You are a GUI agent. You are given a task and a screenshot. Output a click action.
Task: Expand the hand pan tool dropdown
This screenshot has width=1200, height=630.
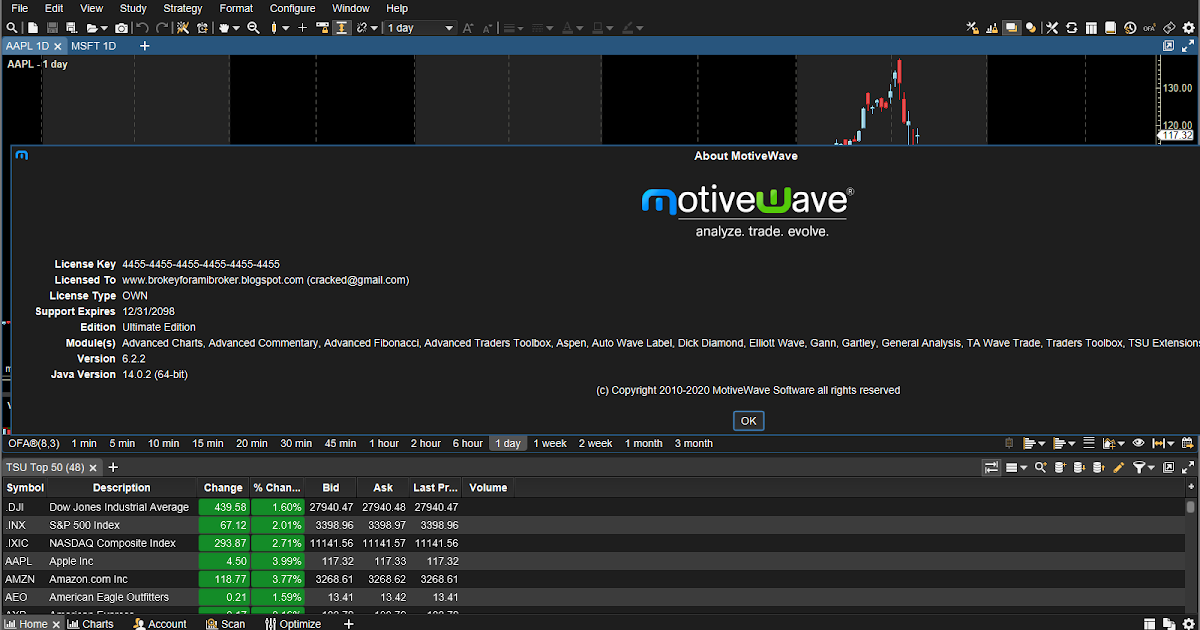click(x=236, y=28)
